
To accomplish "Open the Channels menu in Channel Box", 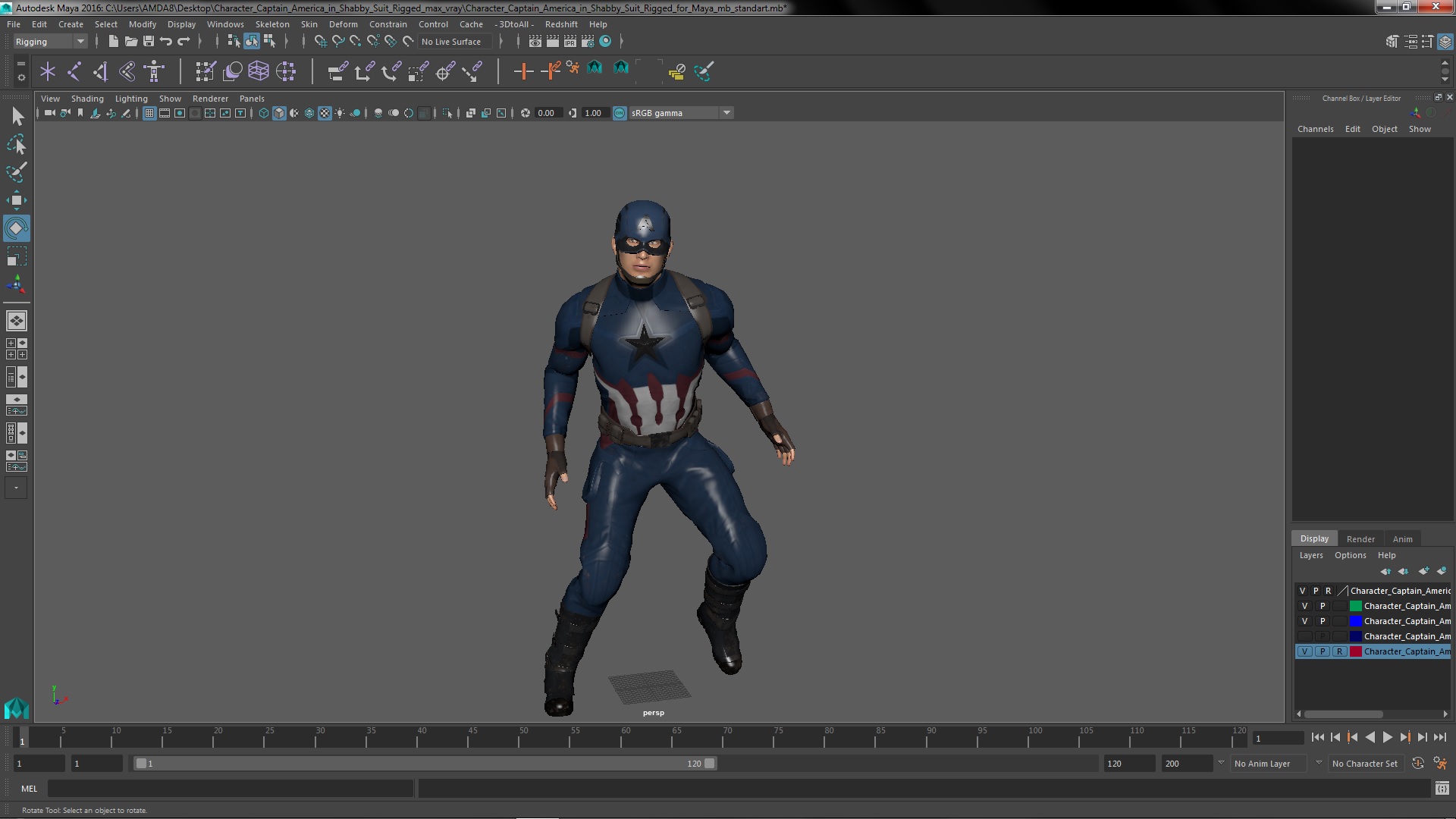I will pos(1315,129).
